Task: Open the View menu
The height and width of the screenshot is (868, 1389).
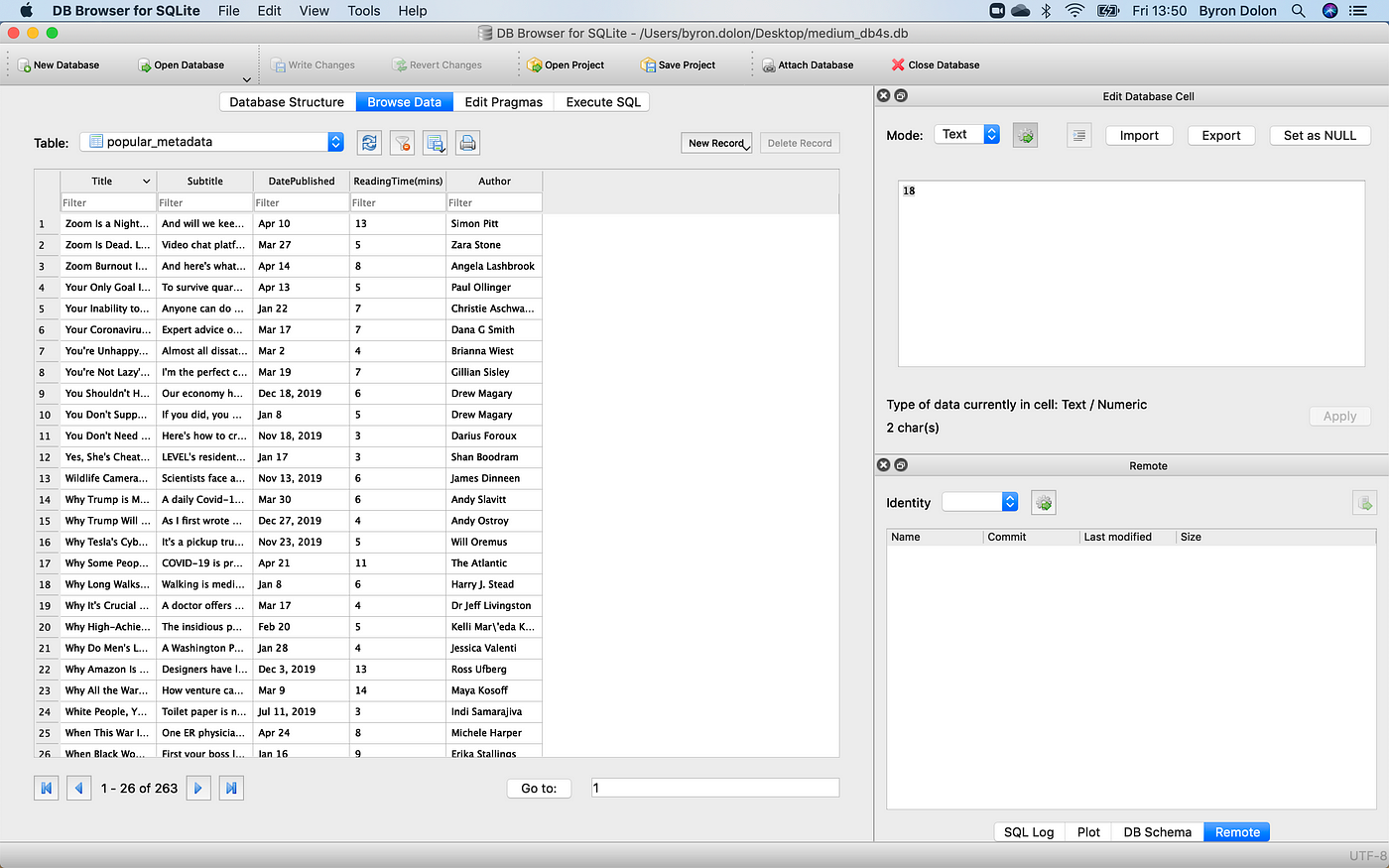Action: click(314, 11)
